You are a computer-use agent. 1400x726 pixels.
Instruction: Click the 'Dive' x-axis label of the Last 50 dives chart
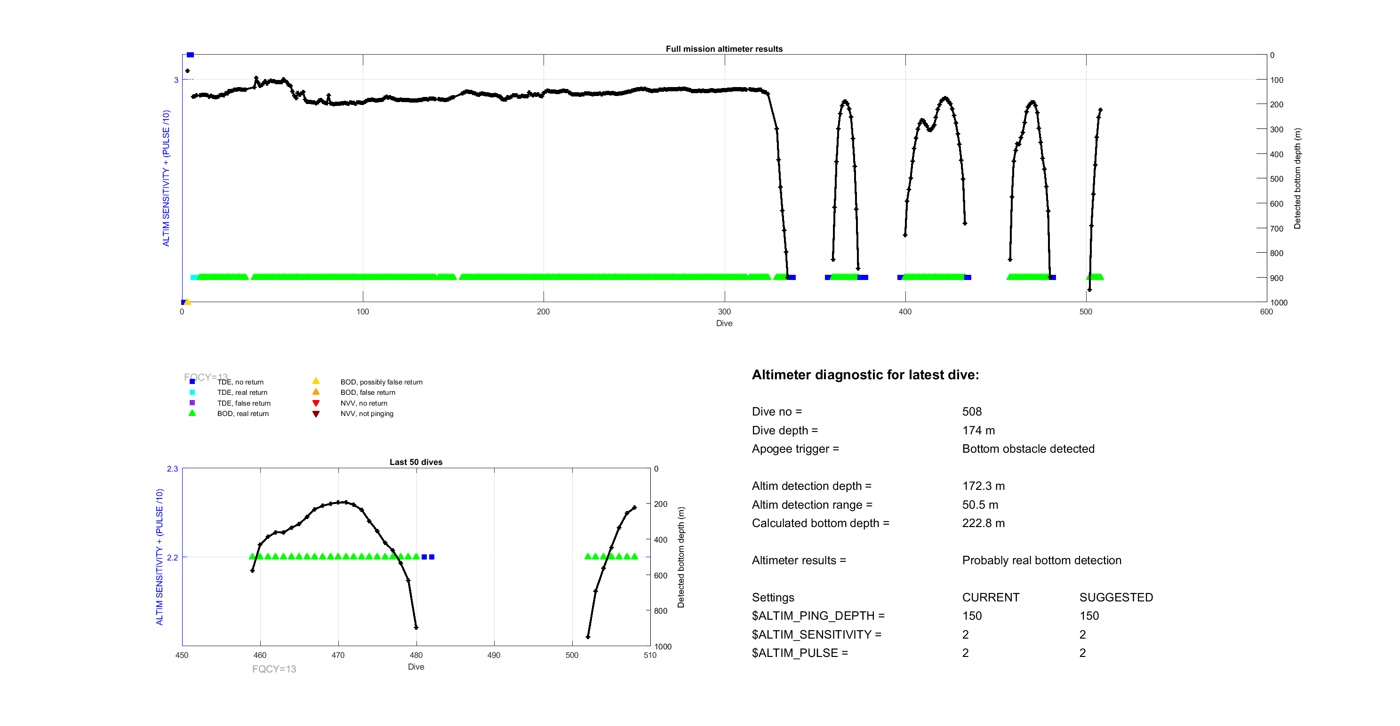[416, 667]
